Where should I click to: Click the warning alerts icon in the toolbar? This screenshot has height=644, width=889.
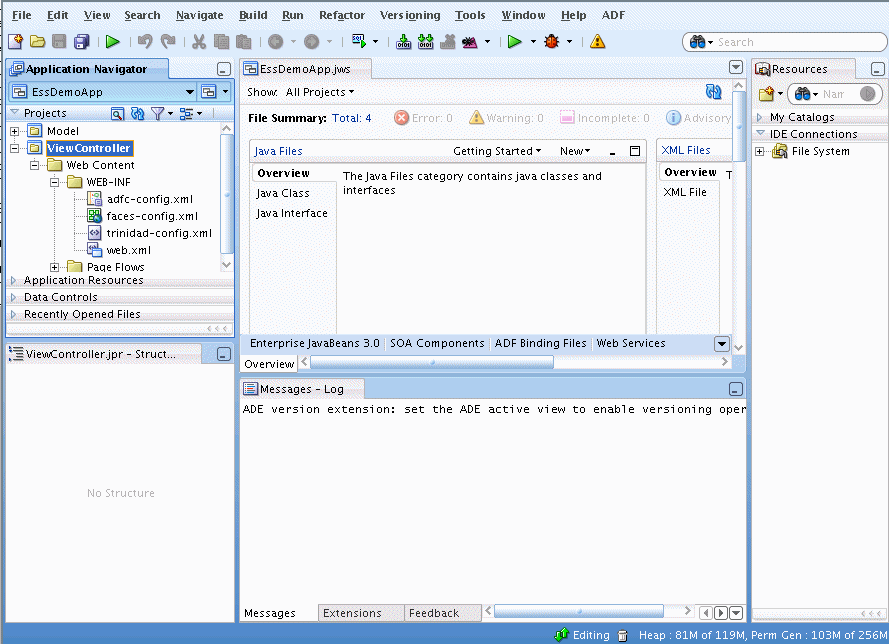coord(597,41)
